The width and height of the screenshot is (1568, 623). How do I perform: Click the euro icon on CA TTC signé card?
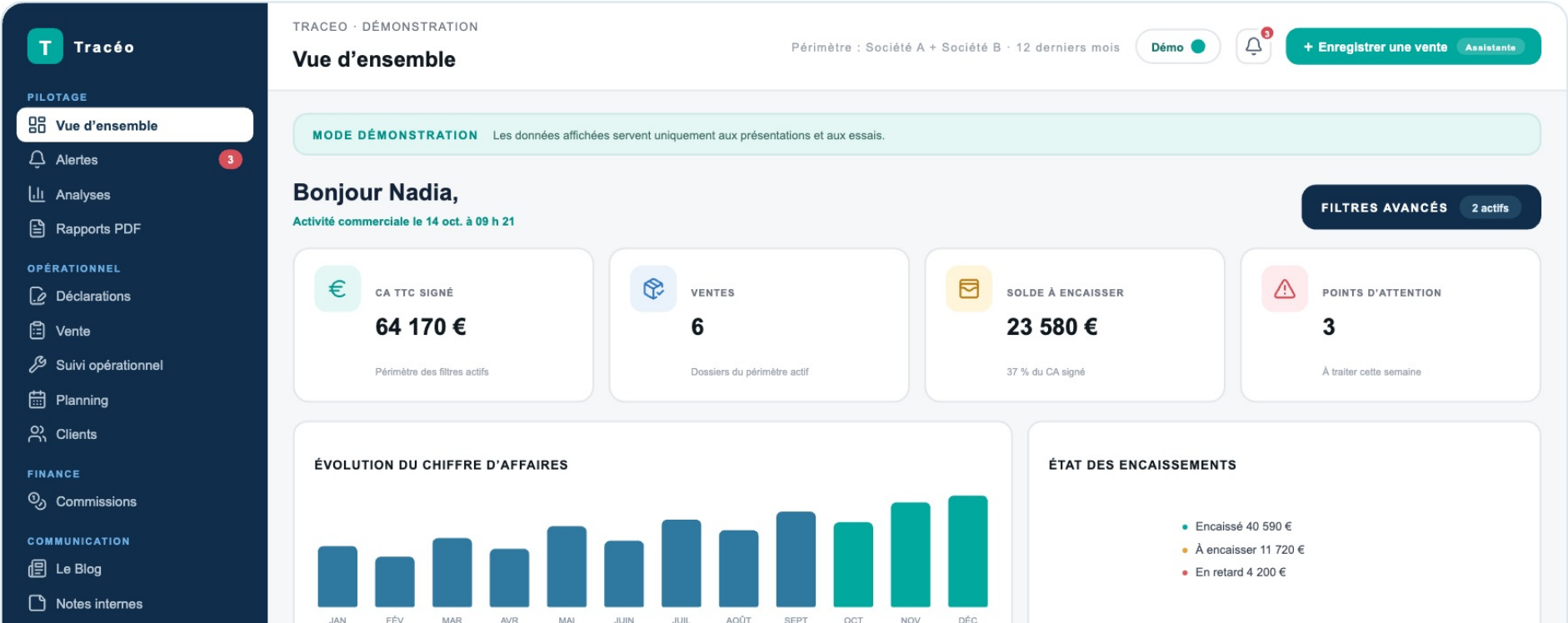337,289
